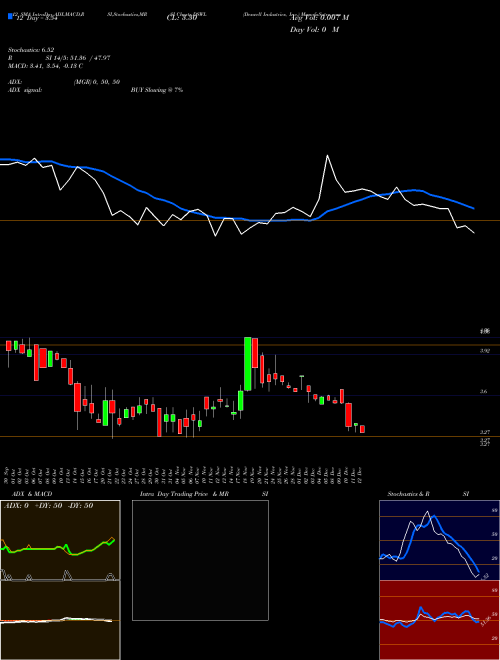Click the '30 Sep' date axis label
The width and height of the screenshot is (500, 660).
pos(7,474)
